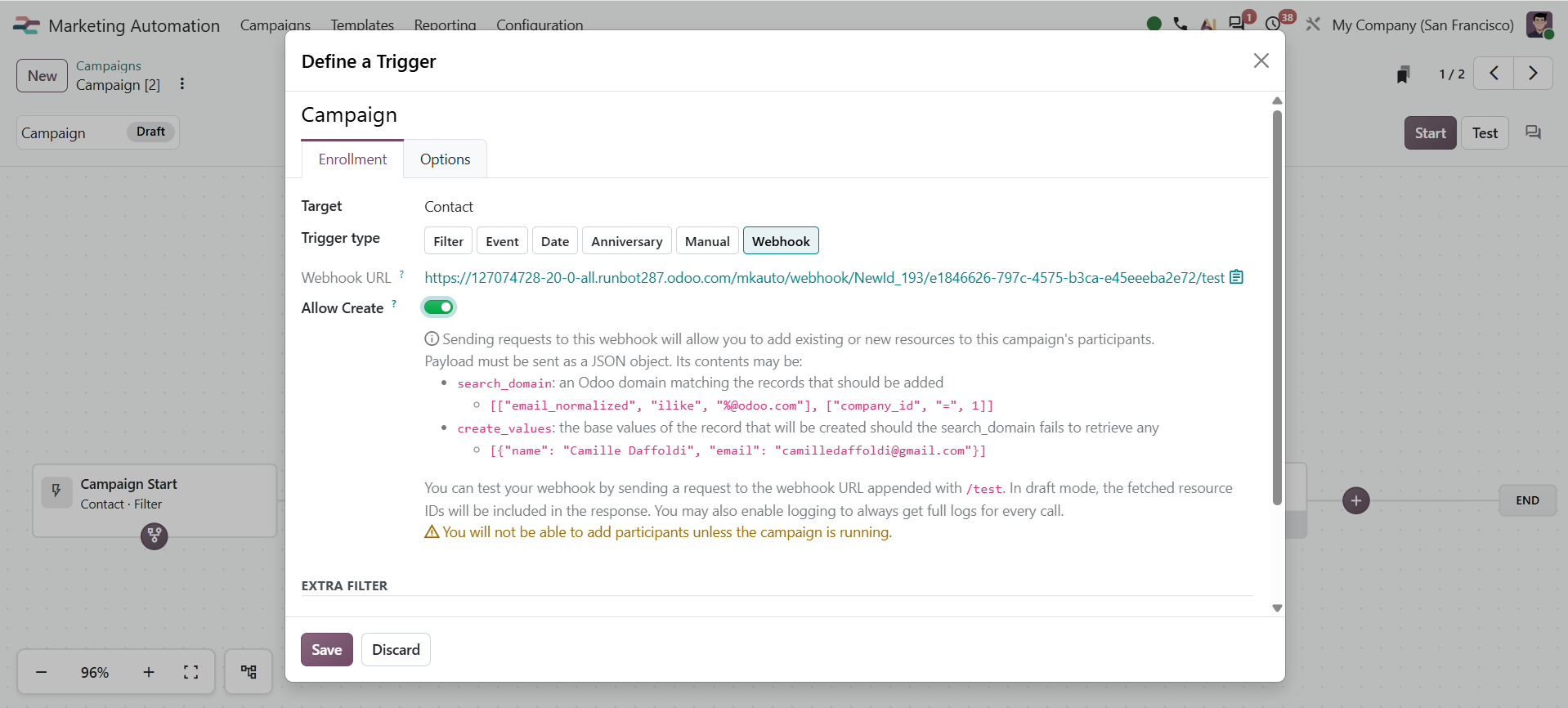The image size is (1568, 708).
Task: Open the Reporting menu
Action: pyautogui.click(x=445, y=25)
